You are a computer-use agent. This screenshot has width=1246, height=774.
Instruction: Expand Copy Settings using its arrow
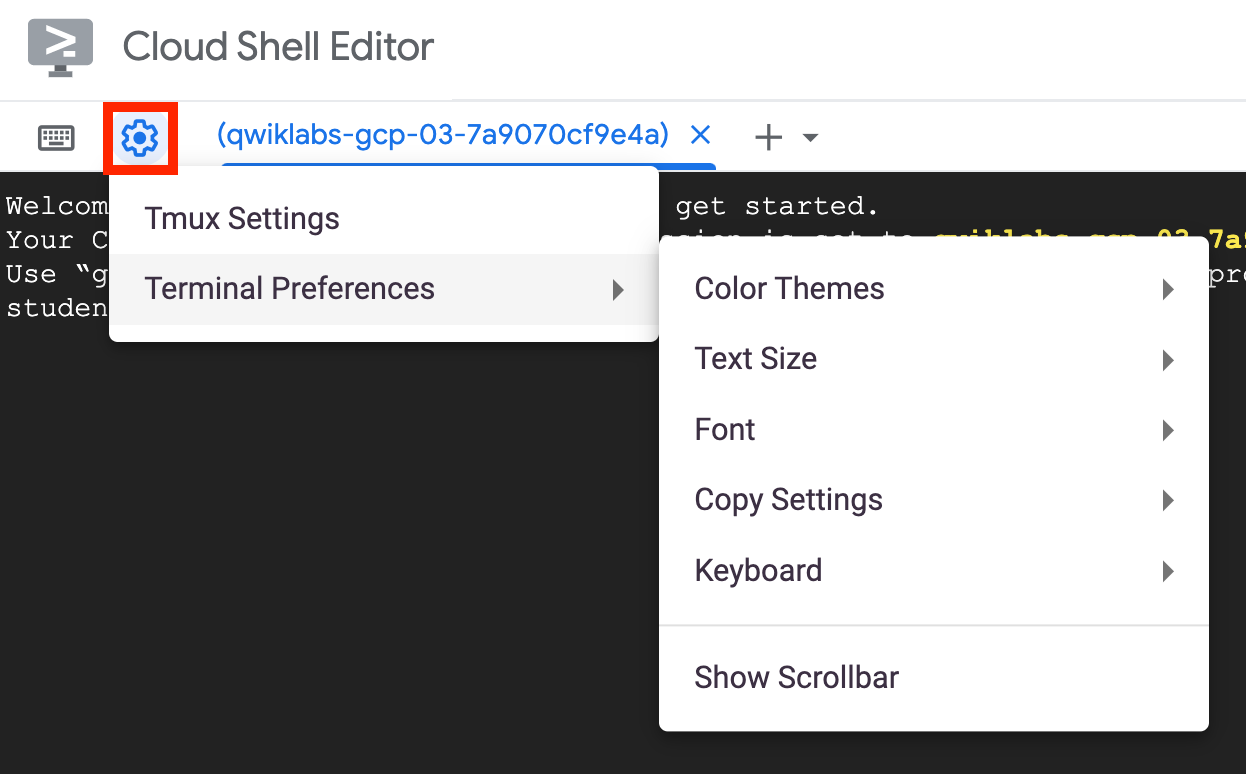click(x=1167, y=501)
